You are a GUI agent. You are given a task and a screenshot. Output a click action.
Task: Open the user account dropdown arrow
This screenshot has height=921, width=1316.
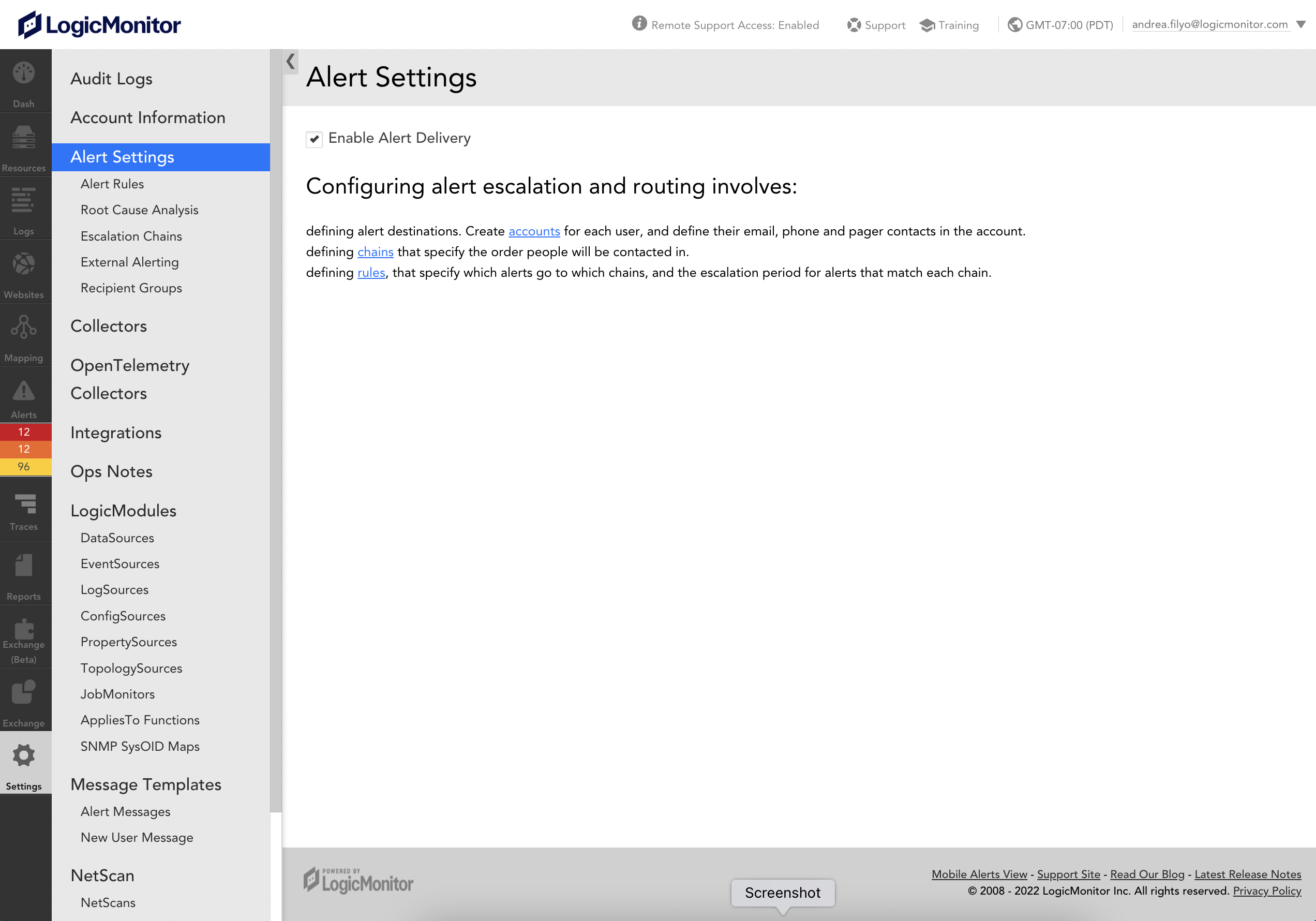tap(1300, 25)
